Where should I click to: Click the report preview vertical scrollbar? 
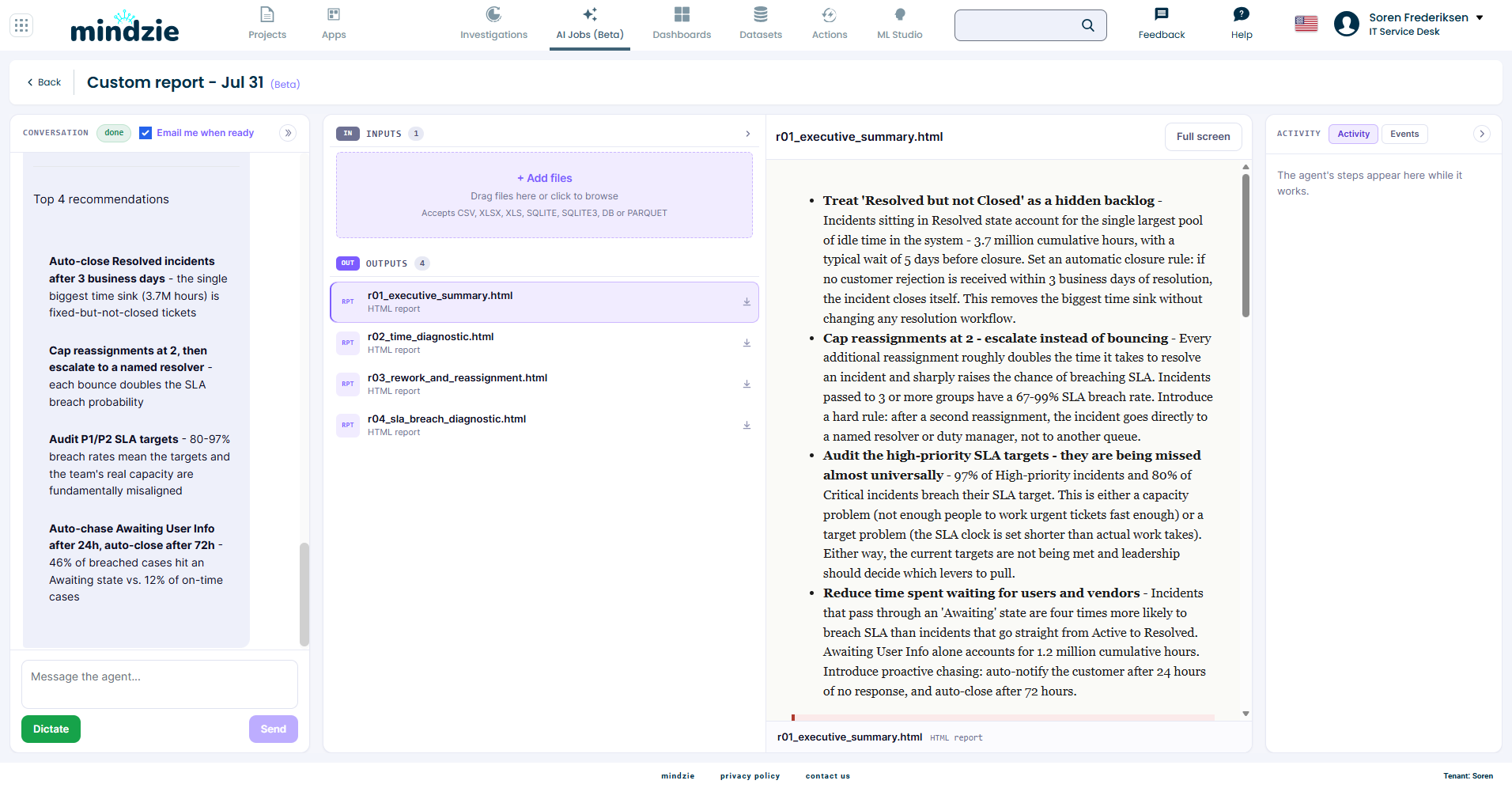tap(1246, 245)
